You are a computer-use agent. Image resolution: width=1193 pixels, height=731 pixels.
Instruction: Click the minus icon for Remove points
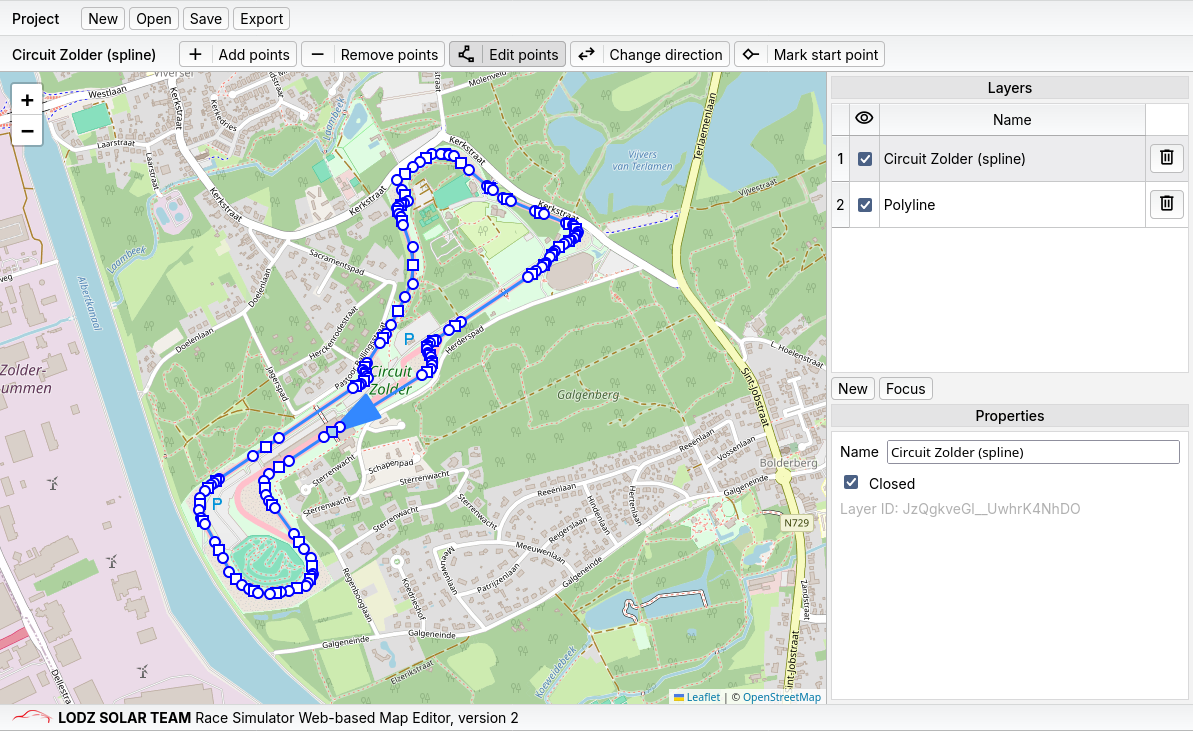(x=317, y=54)
